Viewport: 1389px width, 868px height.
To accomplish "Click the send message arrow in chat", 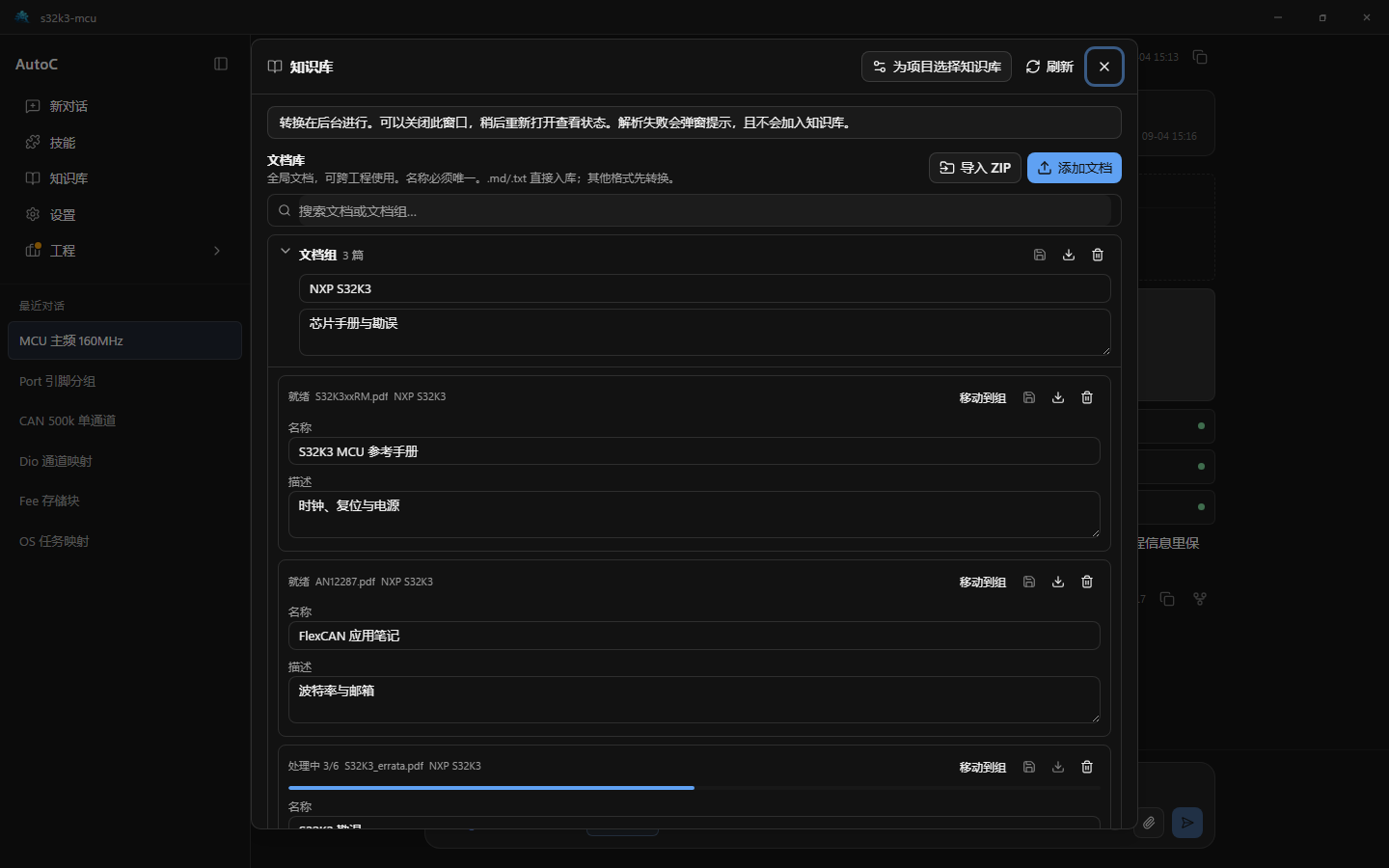I will pyautogui.click(x=1187, y=823).
